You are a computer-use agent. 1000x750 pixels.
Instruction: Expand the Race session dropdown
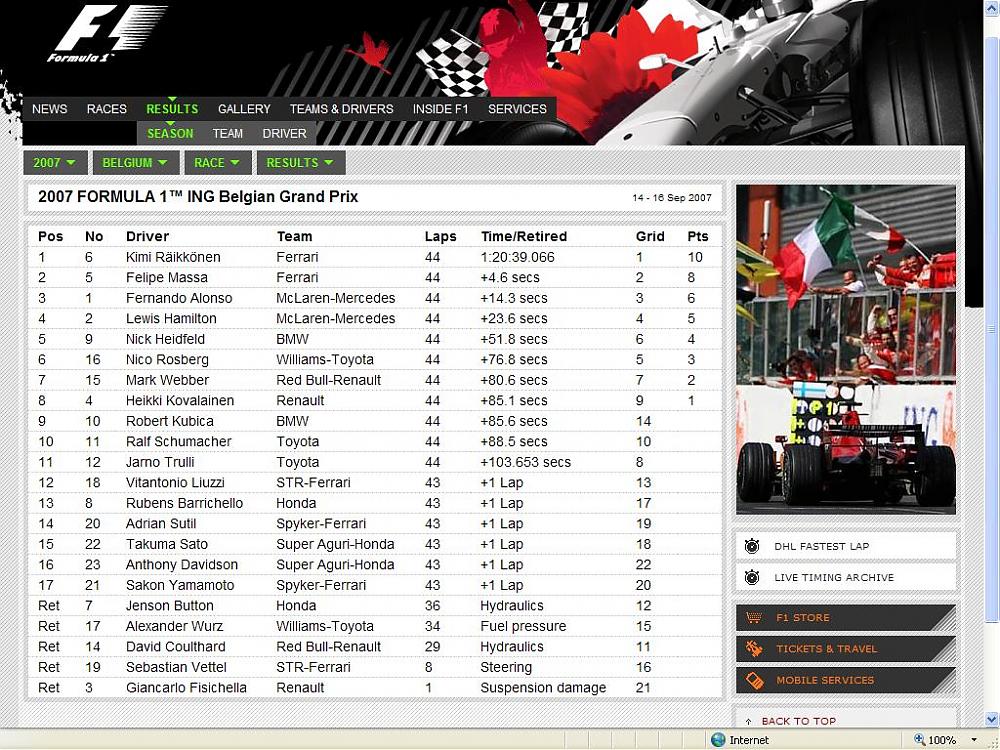pos(217,163)
